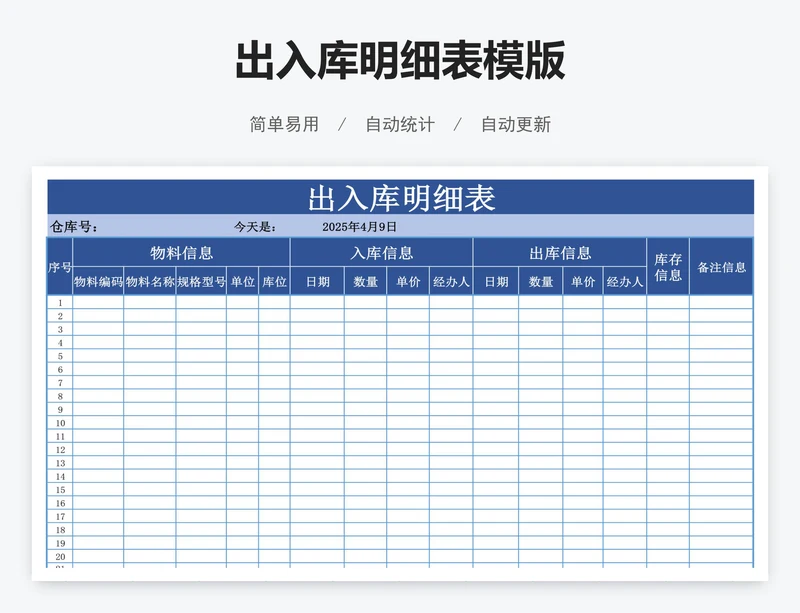Viewport: 800px width, 613px height.
Task: Select the date cell 2025年4月9日
Action: (359, 227)
